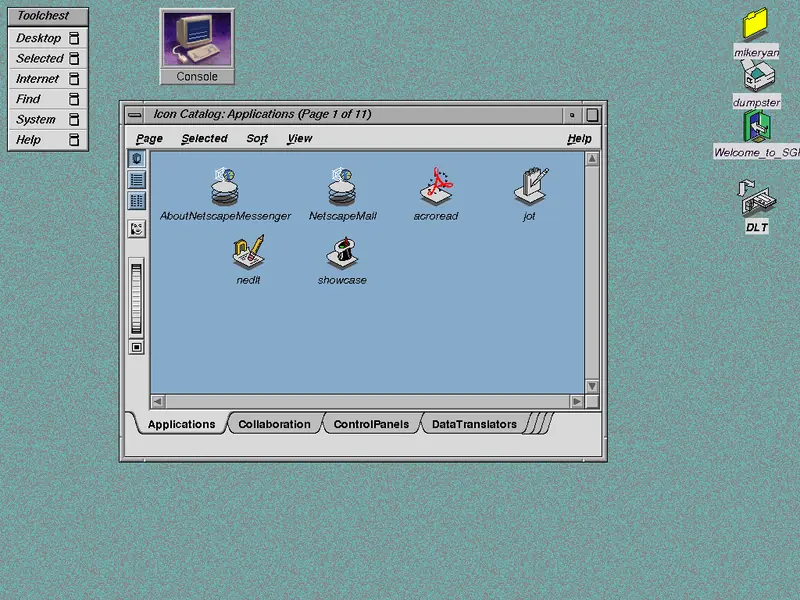The image size is (800, 600).
Task: Open the dumpster icon on desktop
Action: tap(757, 77)
